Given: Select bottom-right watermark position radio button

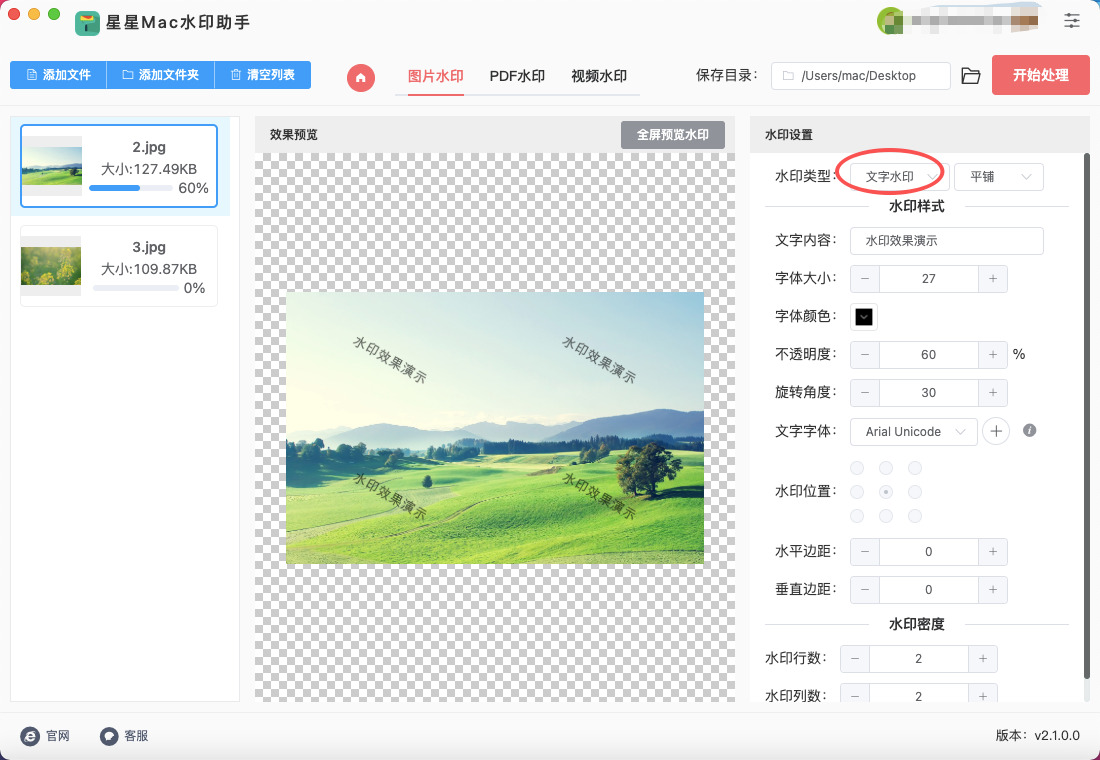Looking at the screenshot, I should [x=914, y=516].
